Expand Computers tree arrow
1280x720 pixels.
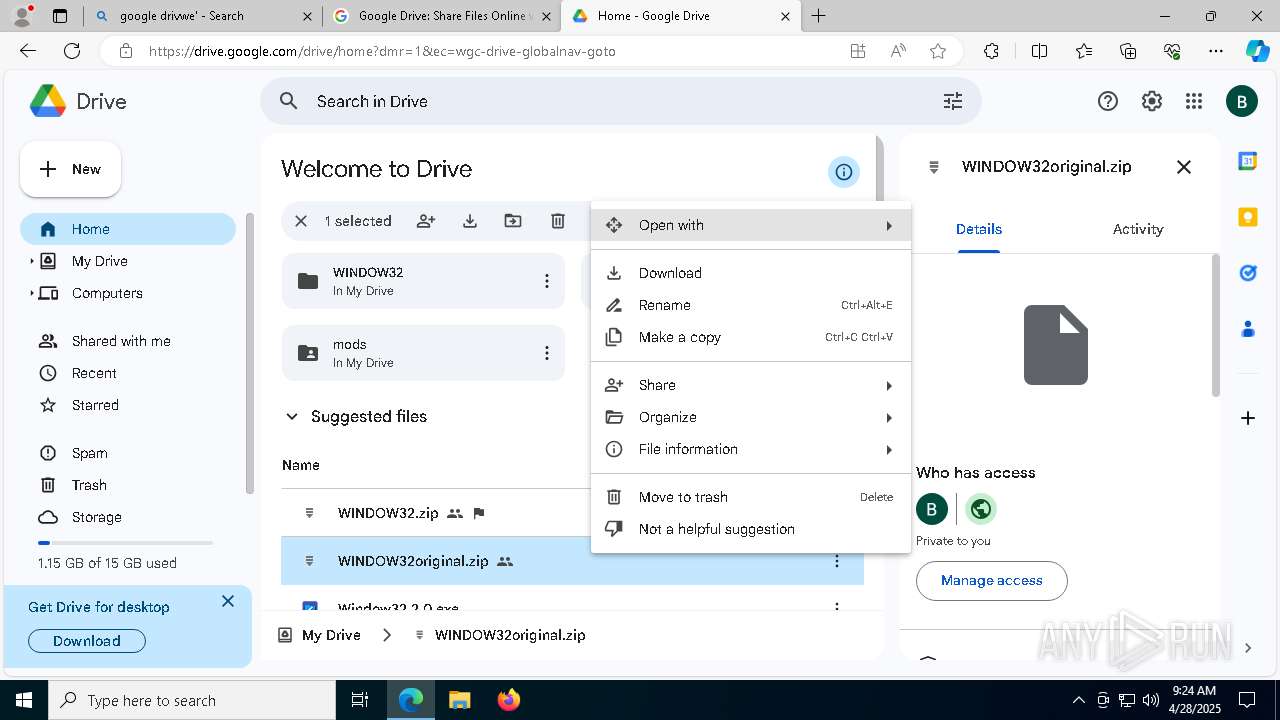point(31,293)
